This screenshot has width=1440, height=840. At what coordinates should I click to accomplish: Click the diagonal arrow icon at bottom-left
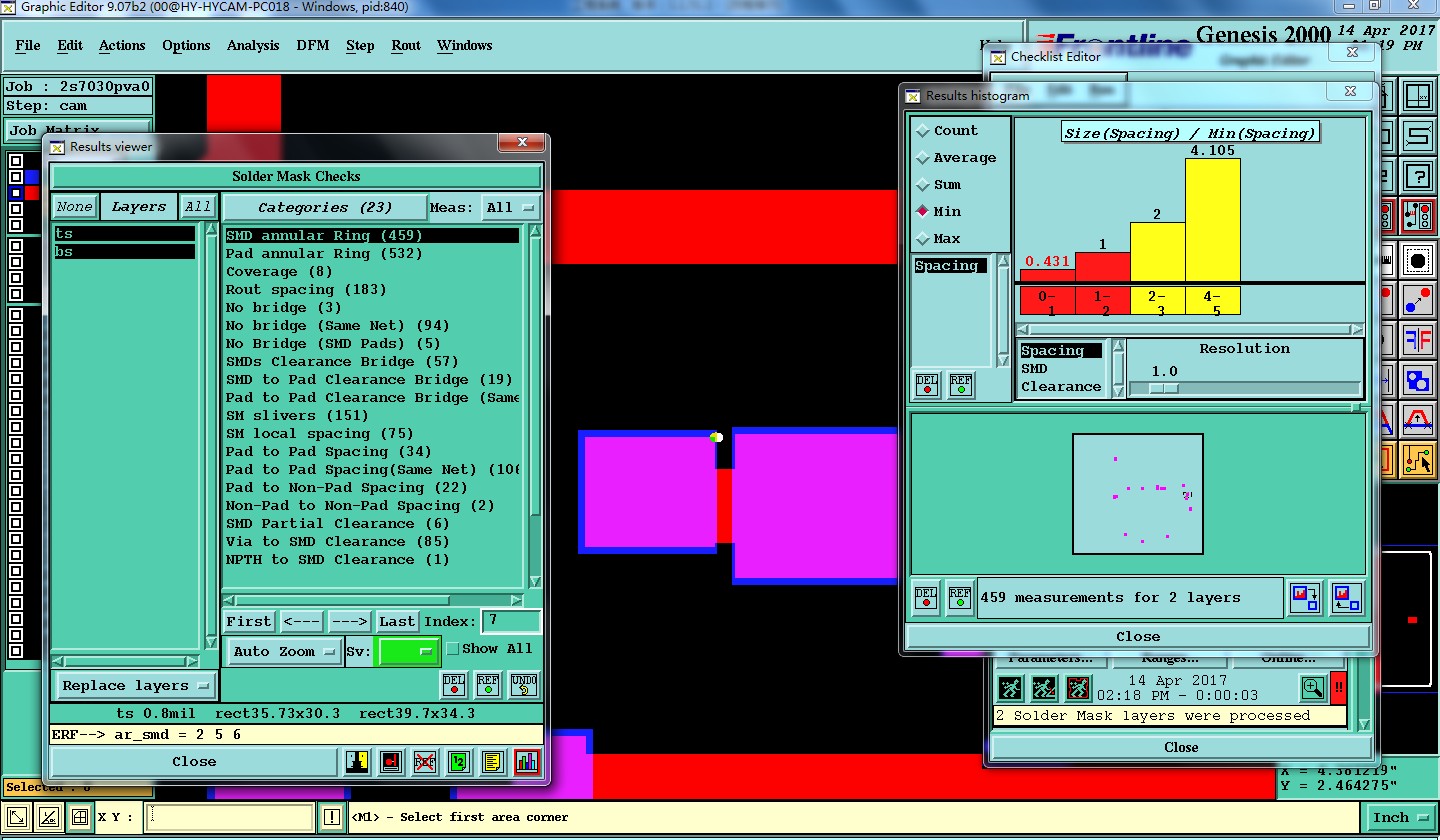click(x=17, y=817)
